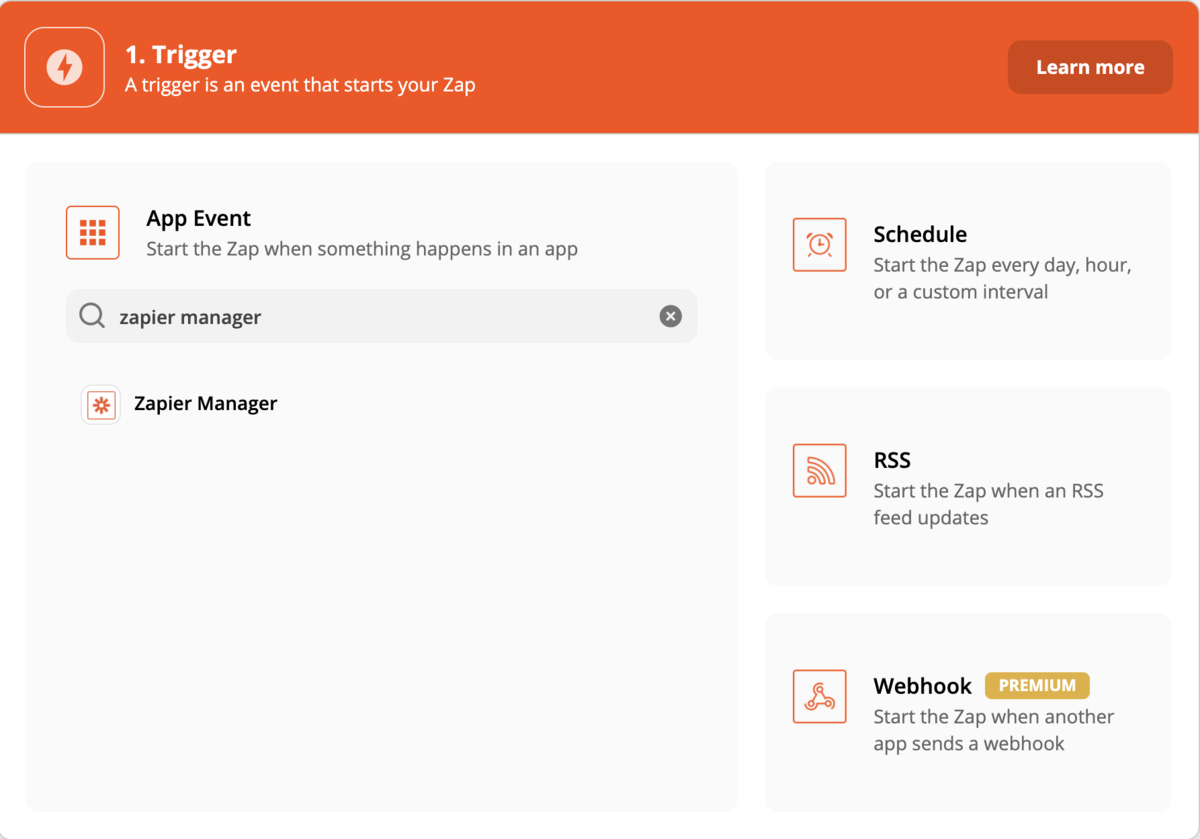Click the RSS feed icon
This screenshot has height=839, width=1200.
(820, 470)
